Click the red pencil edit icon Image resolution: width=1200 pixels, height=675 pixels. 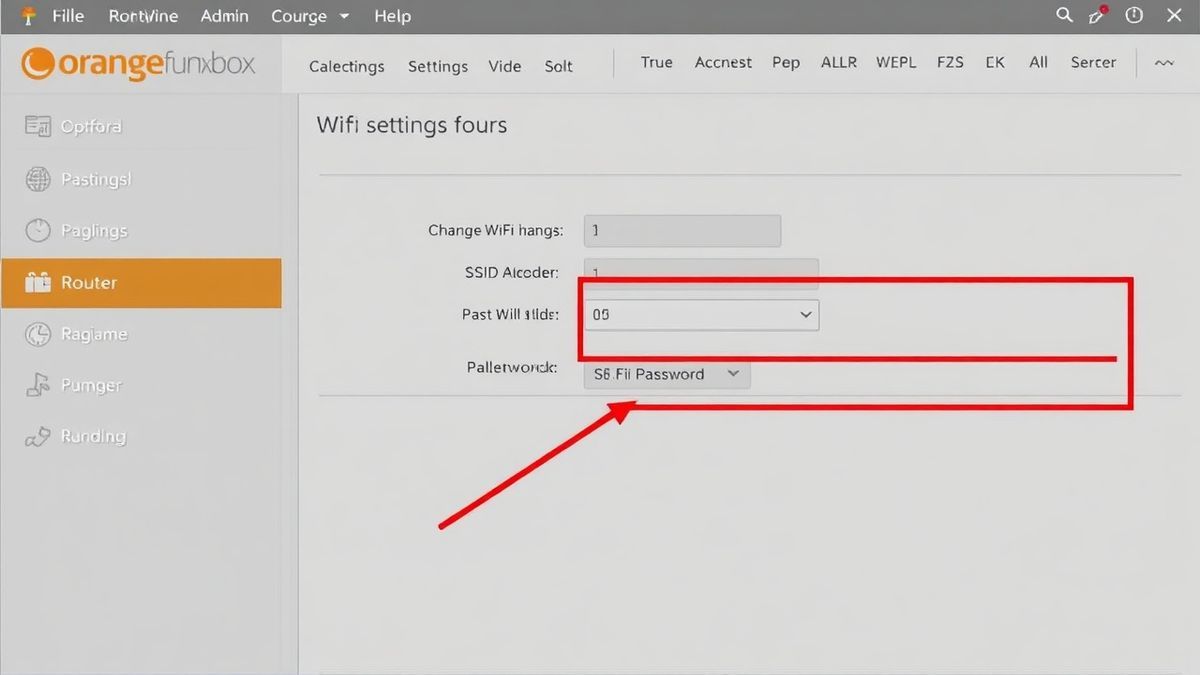1099,15
